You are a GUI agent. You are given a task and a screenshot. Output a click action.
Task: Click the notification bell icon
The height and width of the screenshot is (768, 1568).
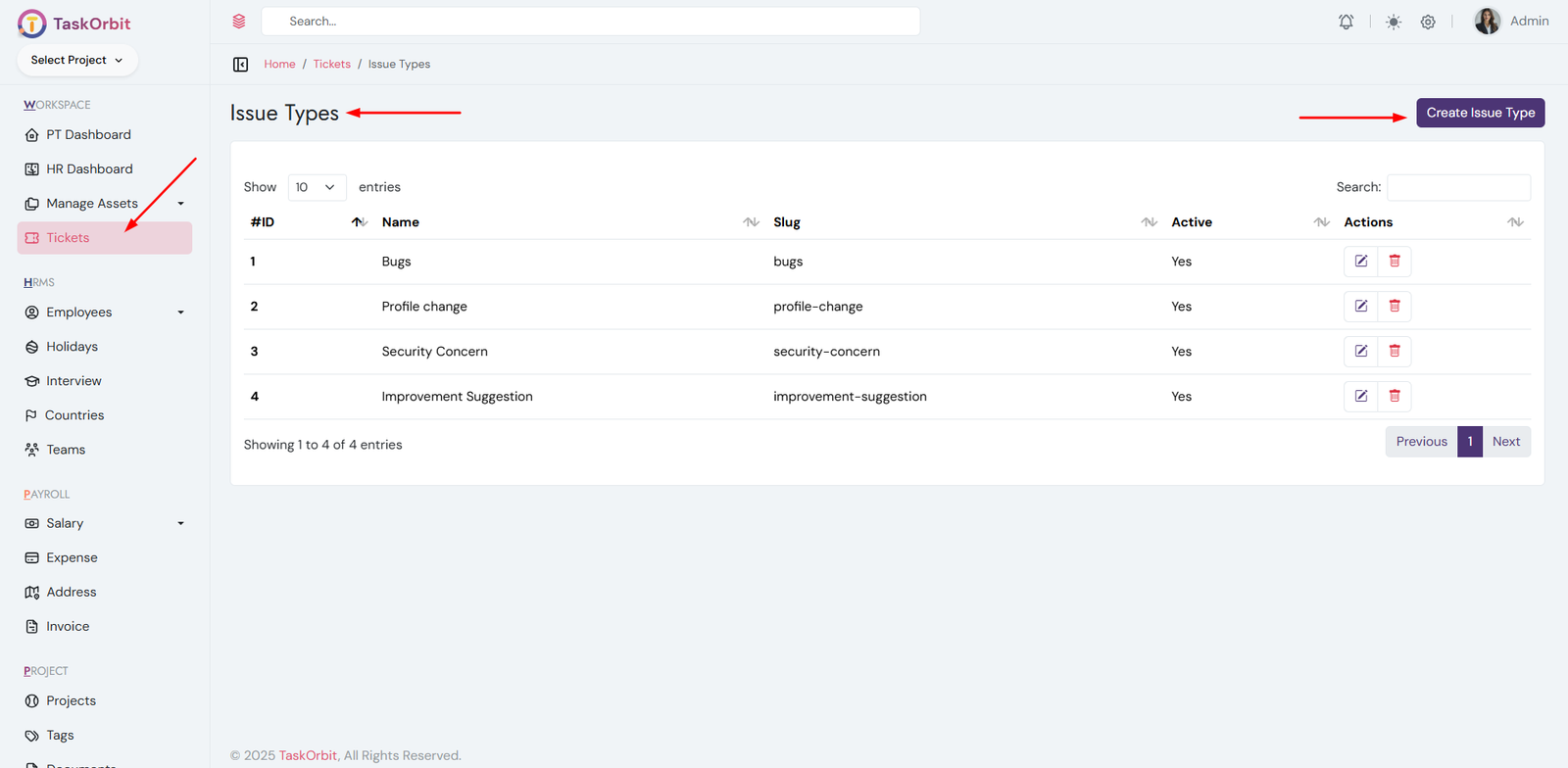[x=1346, y=22]
